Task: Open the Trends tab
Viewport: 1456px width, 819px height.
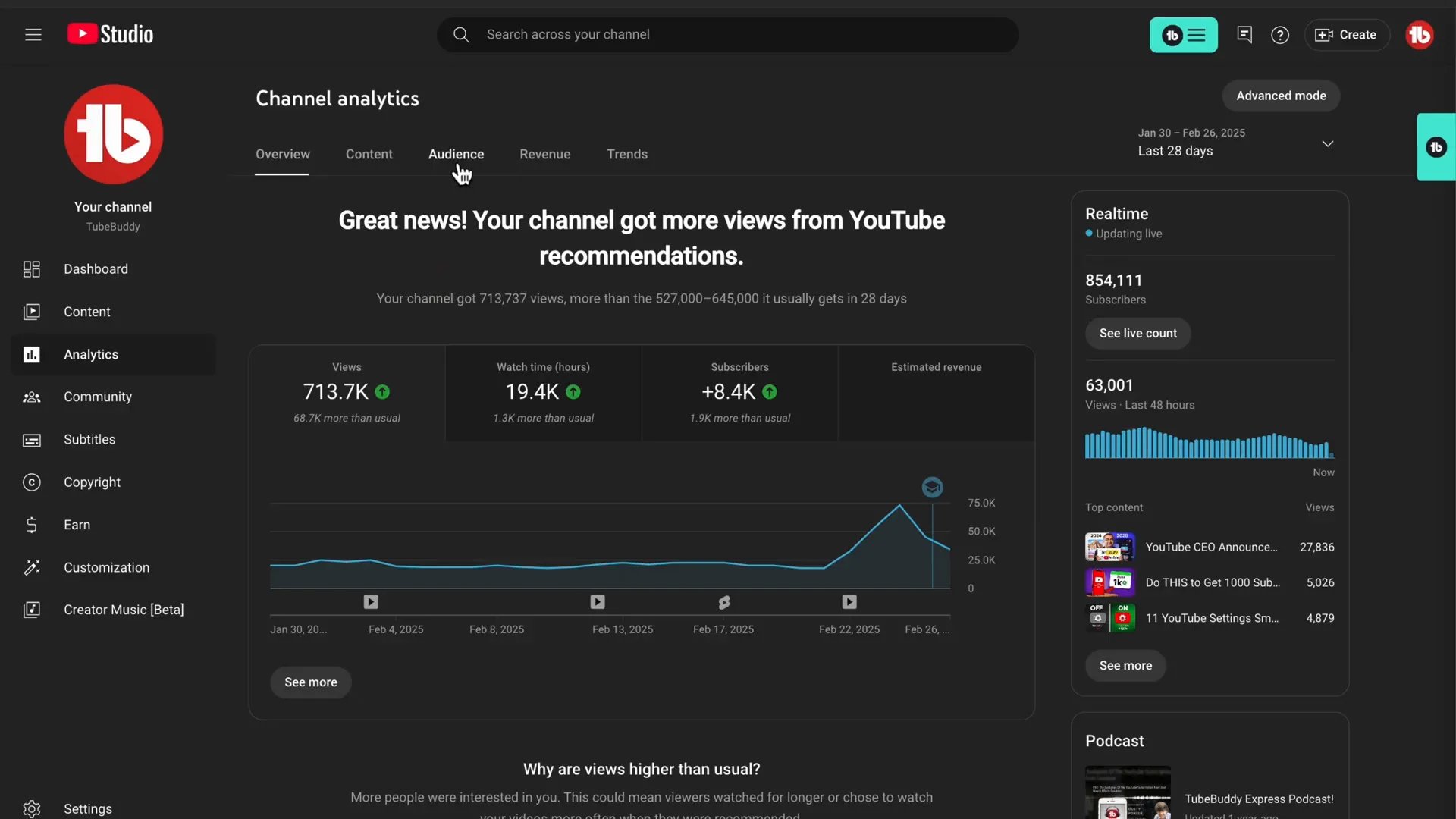Action: 627,154
